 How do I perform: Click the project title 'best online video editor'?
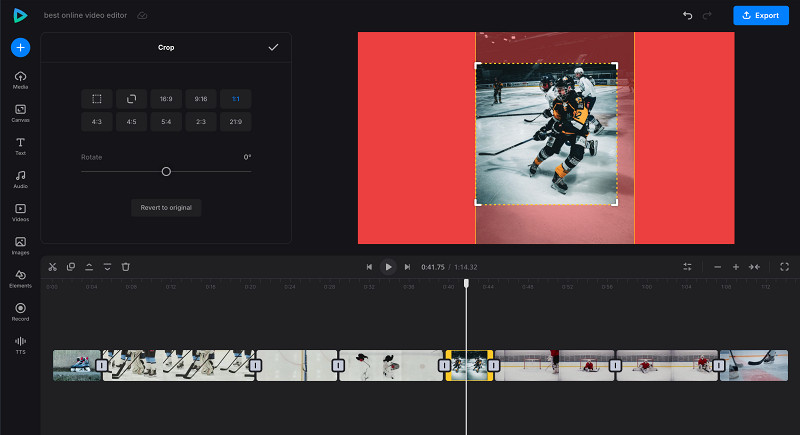pyautogui.click(x=85, y=15)
